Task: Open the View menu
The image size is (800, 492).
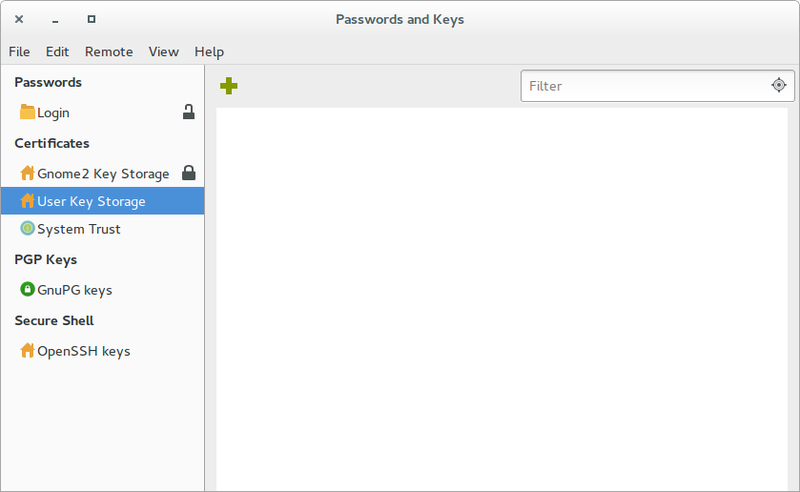Action: point(164,52)
